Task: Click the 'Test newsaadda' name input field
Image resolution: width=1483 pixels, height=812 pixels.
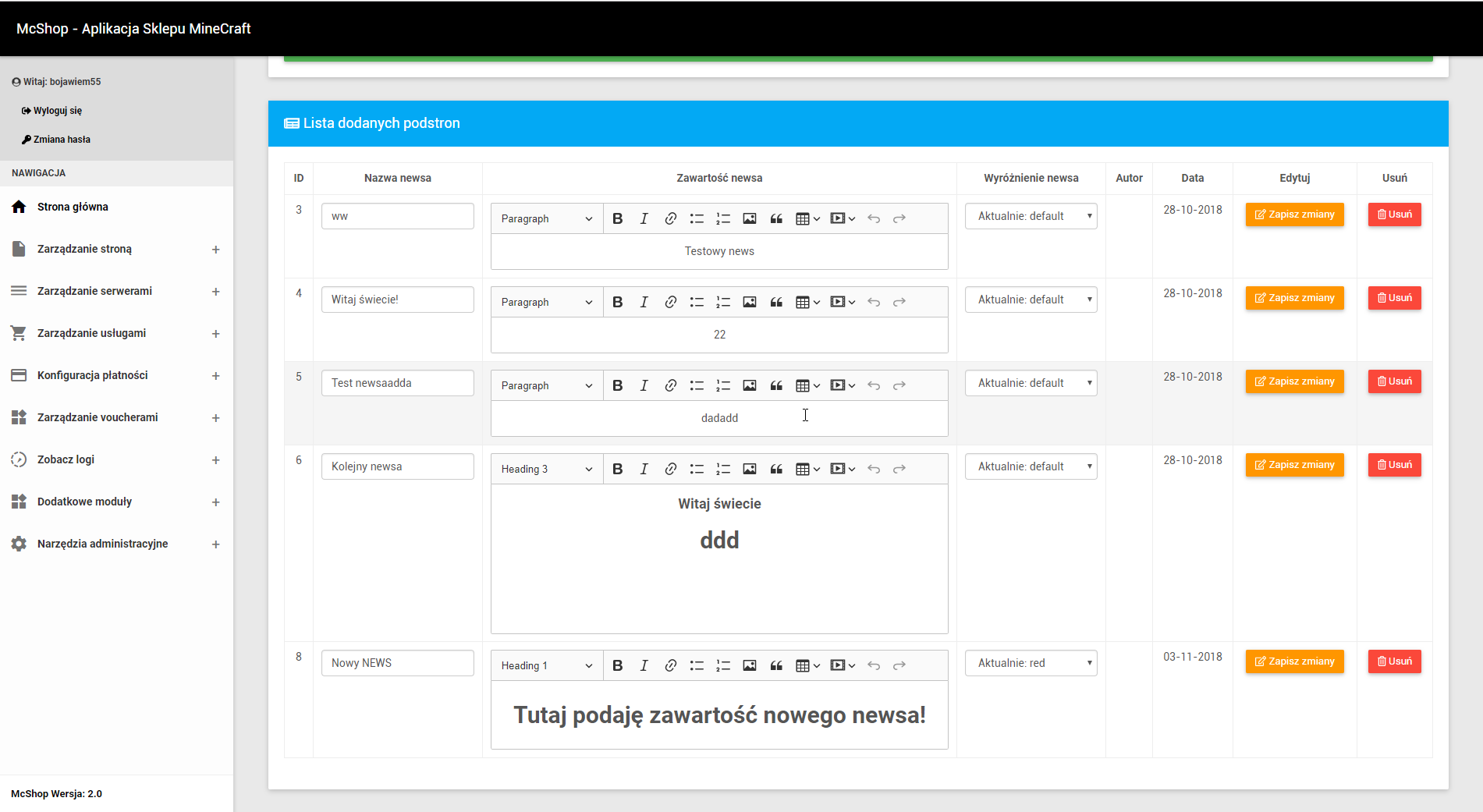Action: click(397, 383)
